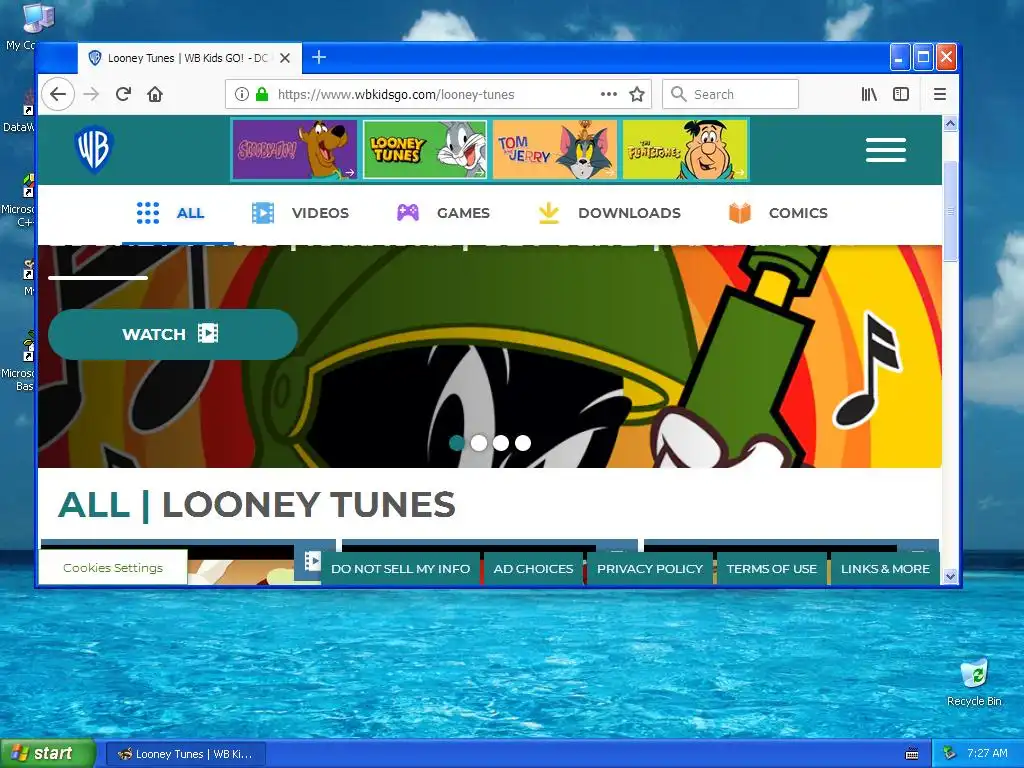Select the third carousel slide dot

pyautogui.click(x=501, y=443)
